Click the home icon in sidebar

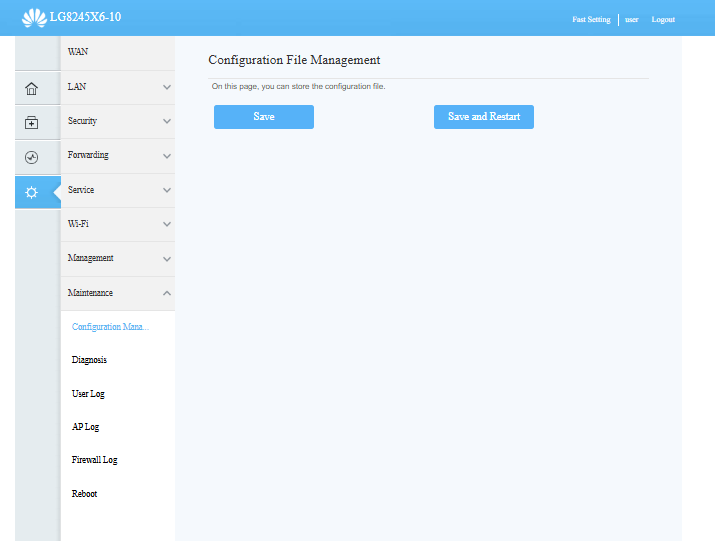point(31,88)
